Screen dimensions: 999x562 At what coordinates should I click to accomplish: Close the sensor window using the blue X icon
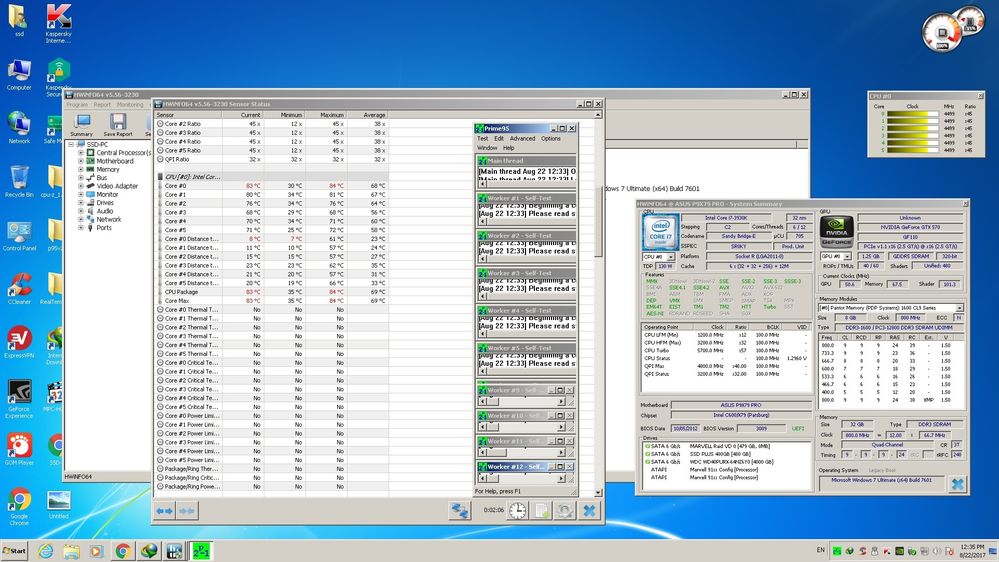(x=589, y=510)
